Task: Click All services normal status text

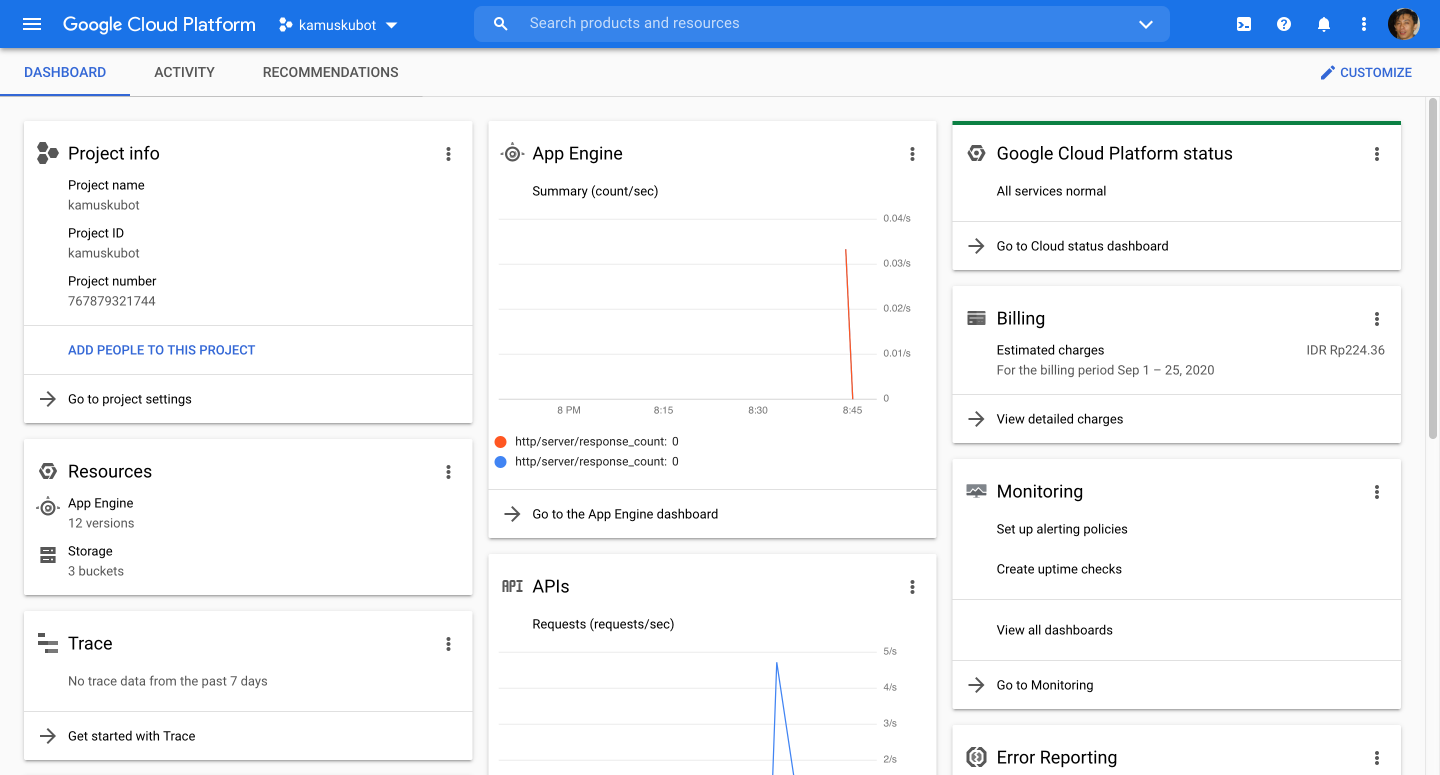Action: click(x=1051, y=191)
